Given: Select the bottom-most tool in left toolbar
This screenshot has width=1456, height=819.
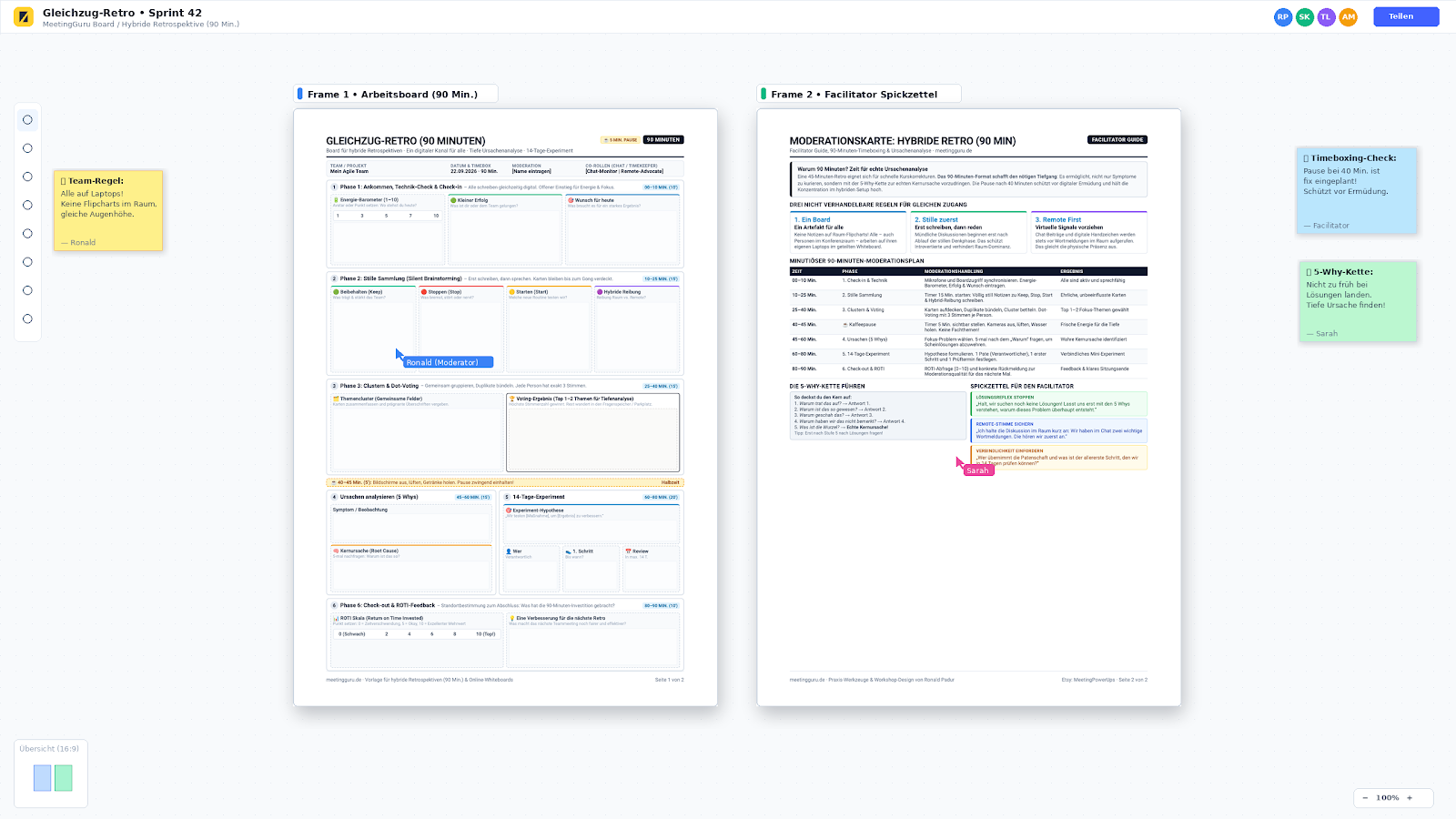Looking at the screenshot, I should click(27, 318).
